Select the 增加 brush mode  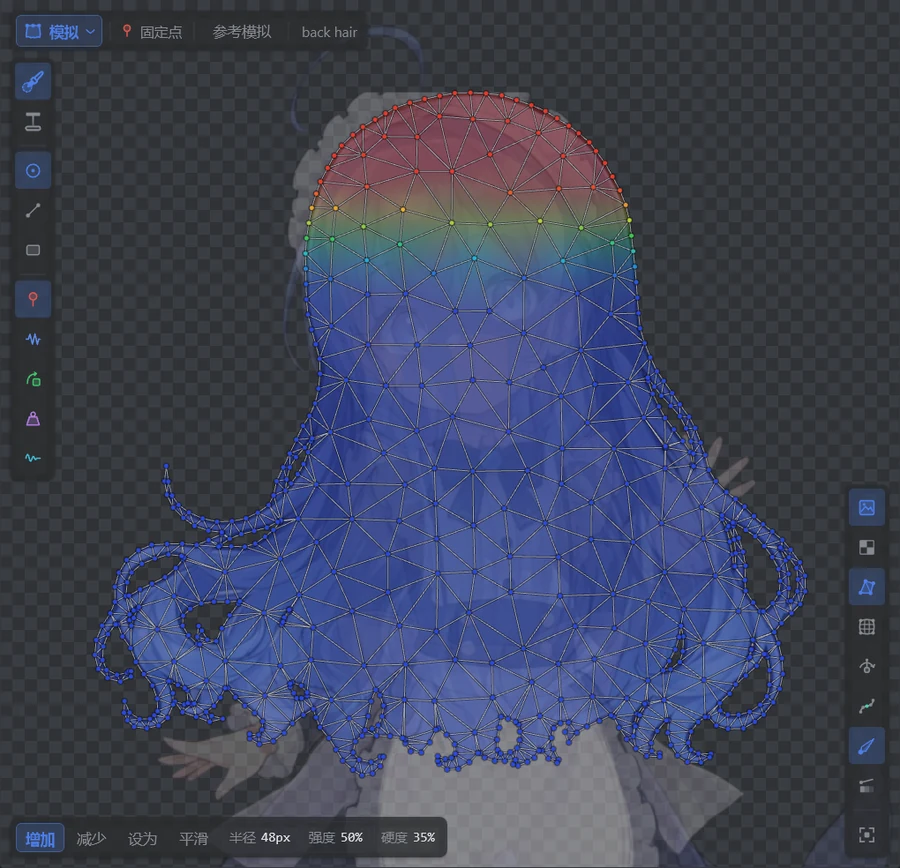[40, 838]
